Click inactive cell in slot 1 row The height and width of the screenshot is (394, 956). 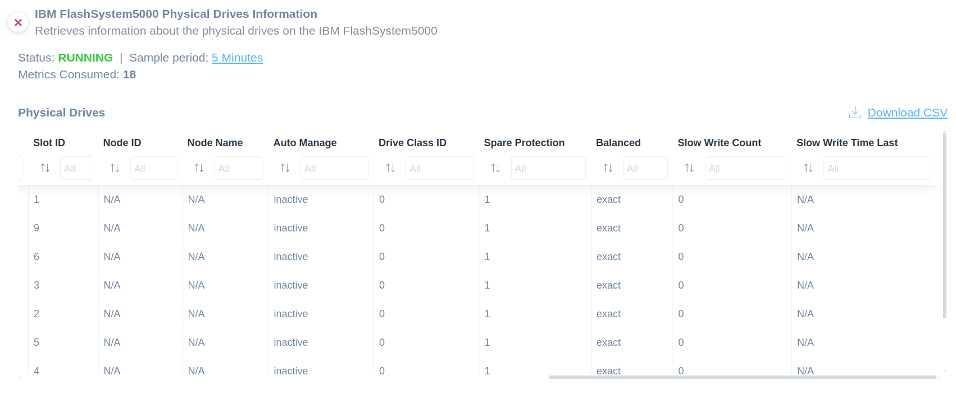pyautogui.click(x=290, y=199)
